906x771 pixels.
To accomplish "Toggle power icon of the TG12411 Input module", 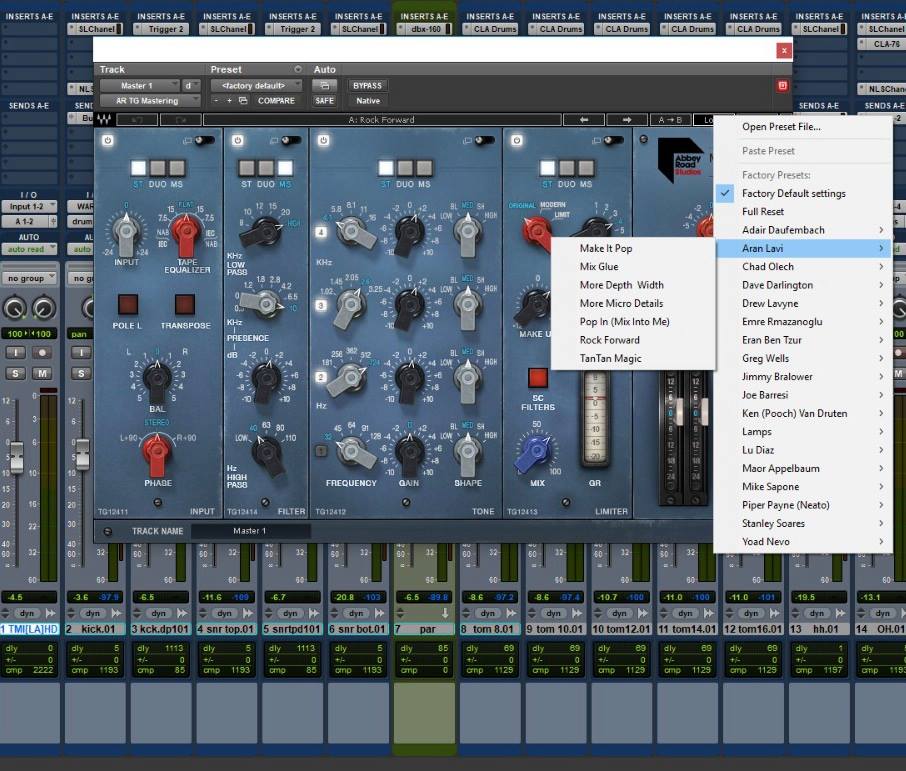I will (x=107, y=140).
